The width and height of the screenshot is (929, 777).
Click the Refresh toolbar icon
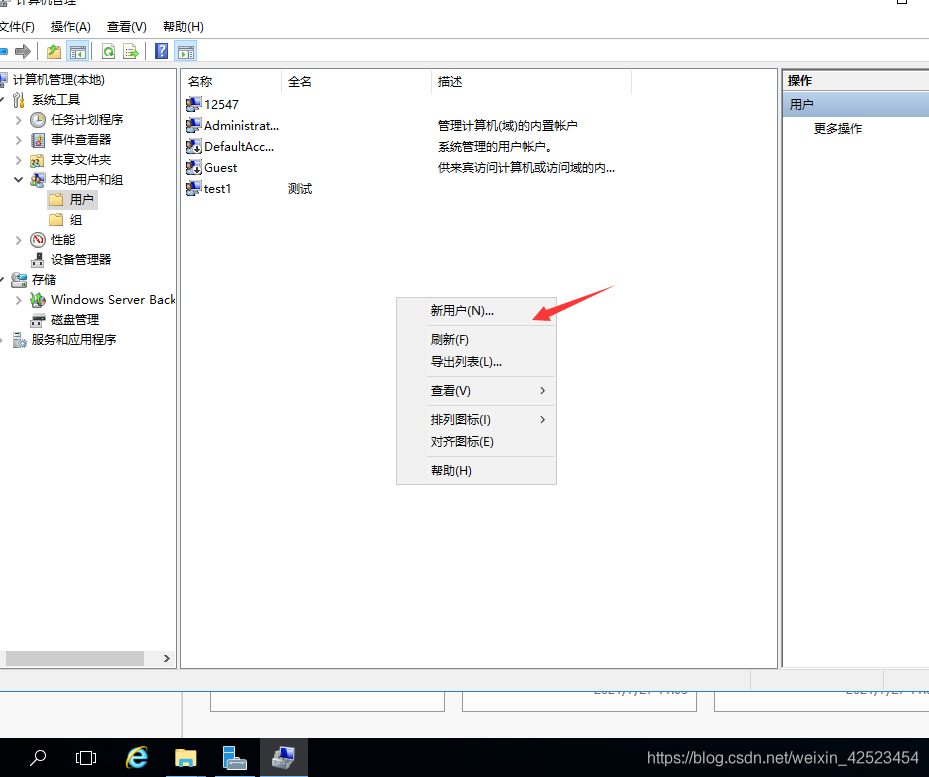(x=108, y=51)
